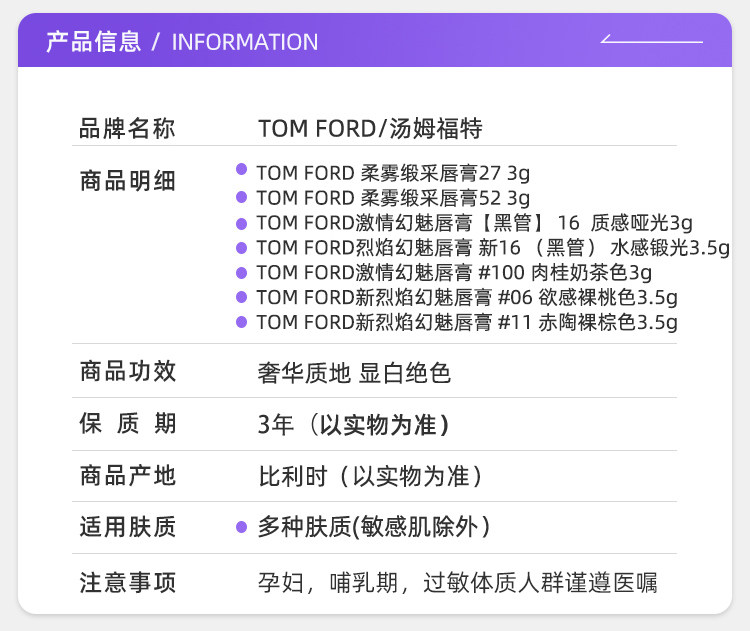Click the 品牌名称 row label
Viewport: 750px width, 631px height.
[x=127, y=129]
